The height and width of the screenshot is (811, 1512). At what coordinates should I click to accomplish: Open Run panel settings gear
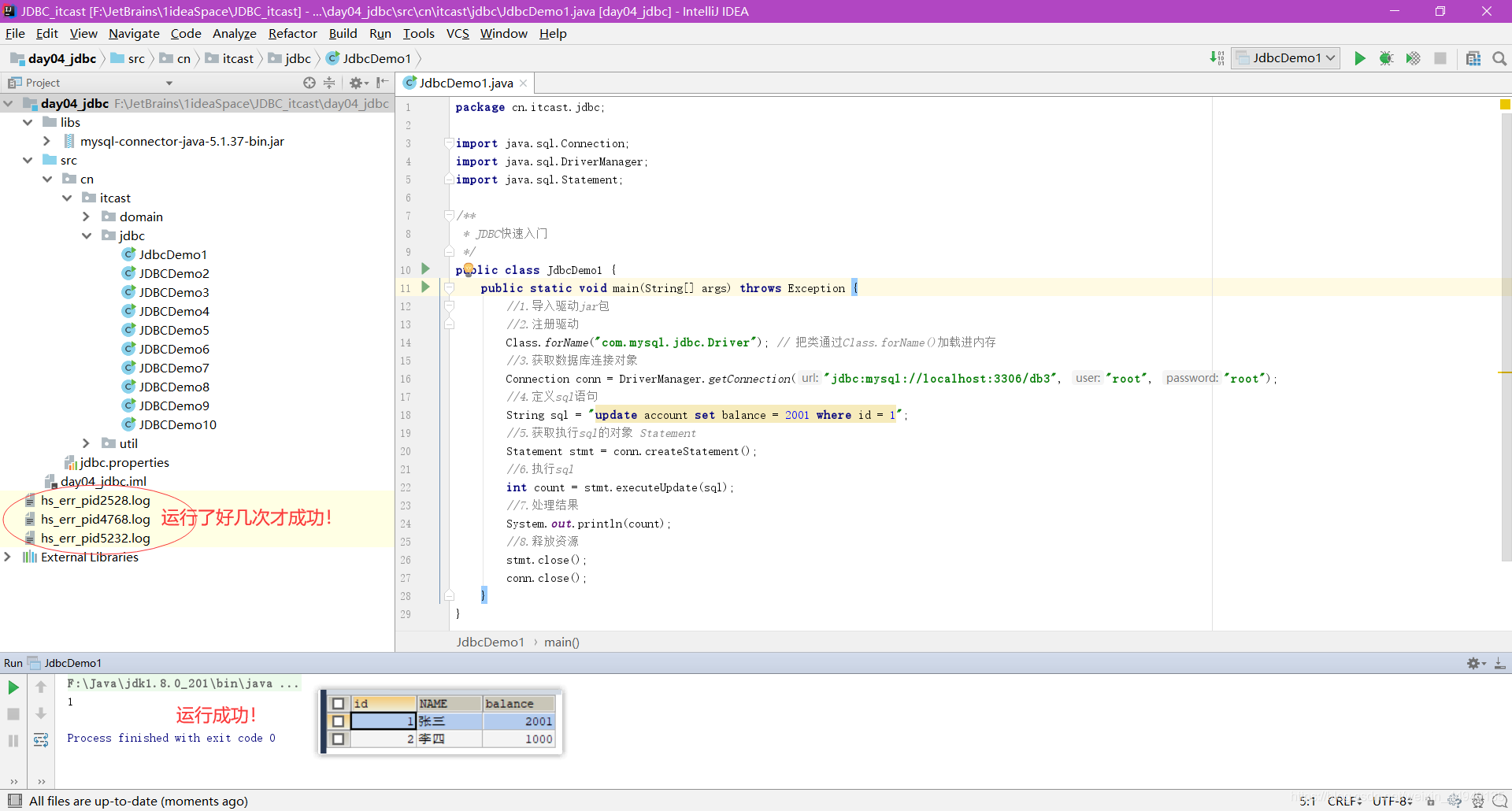1476,664
